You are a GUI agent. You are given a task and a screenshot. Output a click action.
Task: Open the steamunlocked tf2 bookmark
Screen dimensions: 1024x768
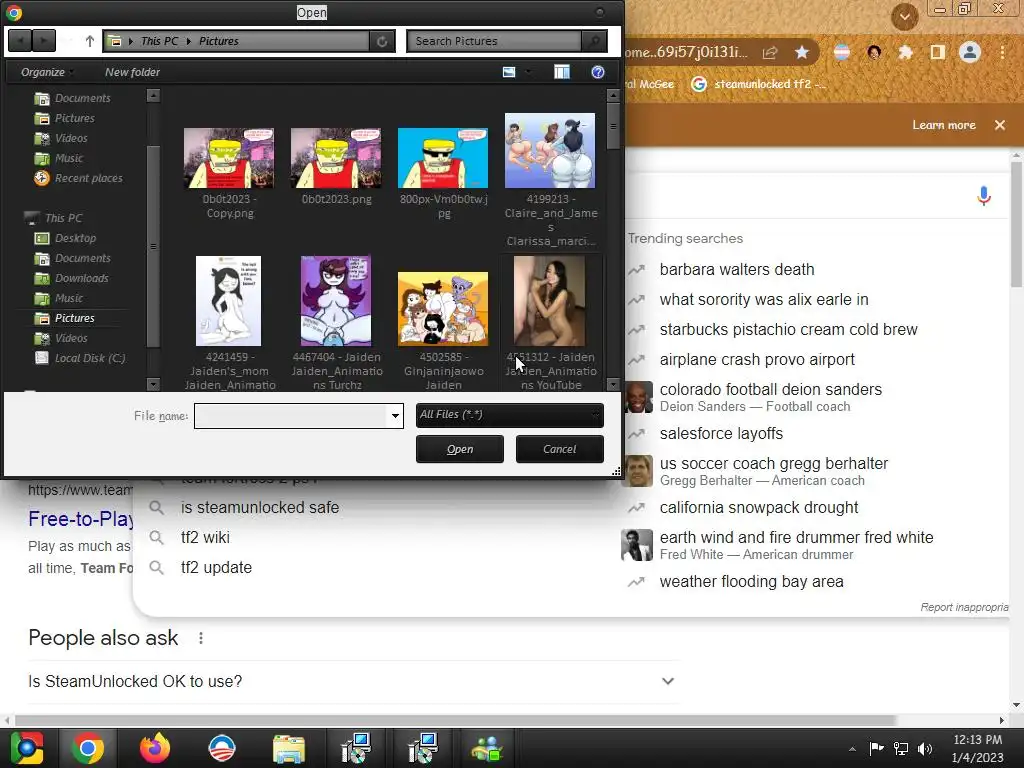coord(761,84)
